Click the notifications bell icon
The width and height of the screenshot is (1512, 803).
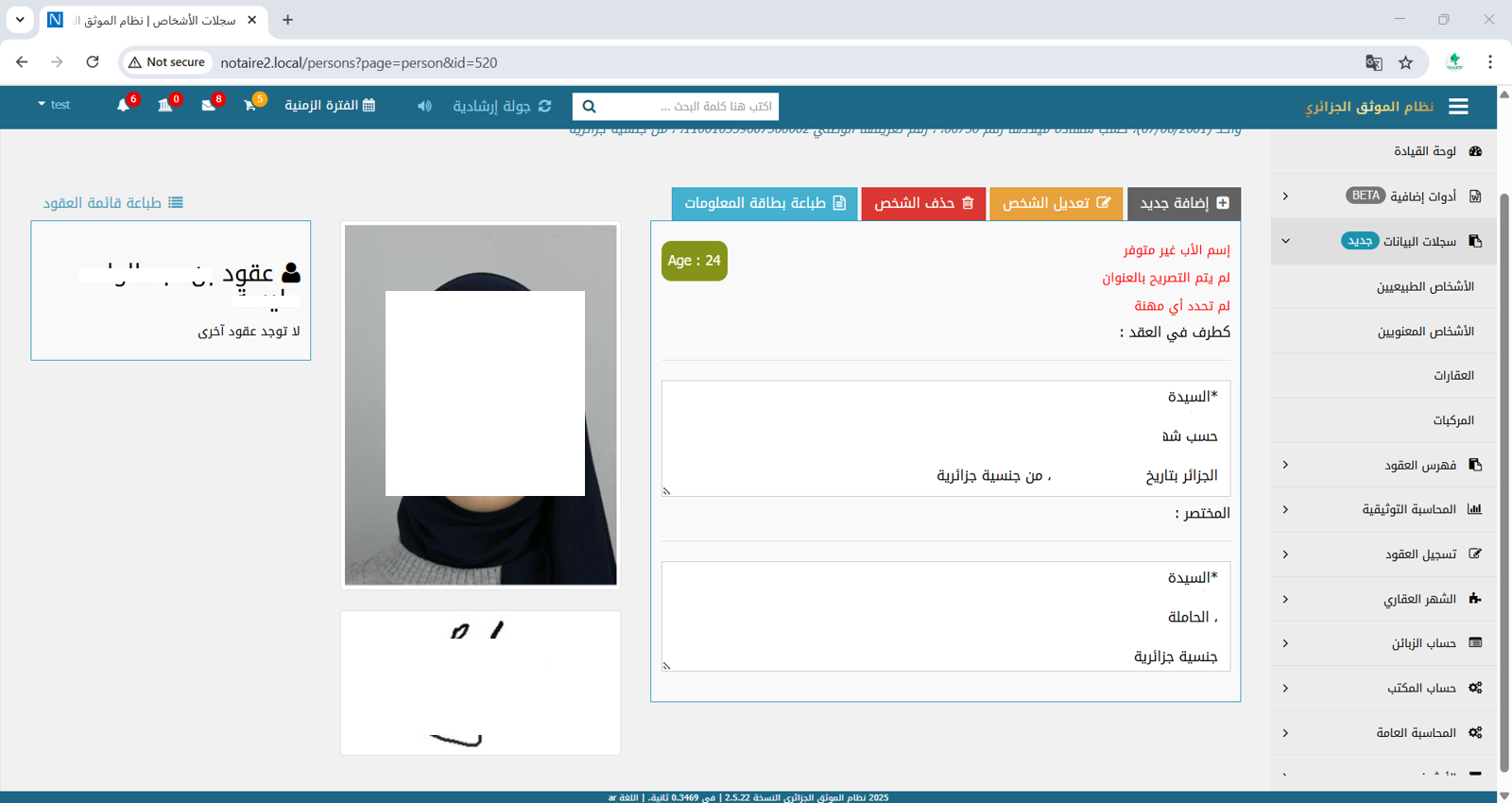(x=123, y=106)
